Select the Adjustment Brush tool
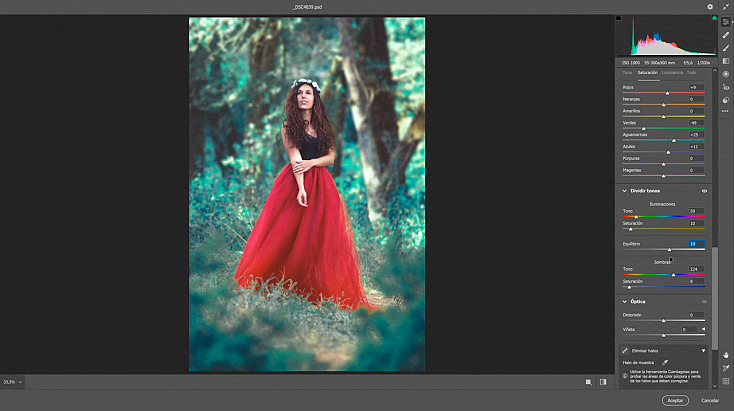 (726, 48)
